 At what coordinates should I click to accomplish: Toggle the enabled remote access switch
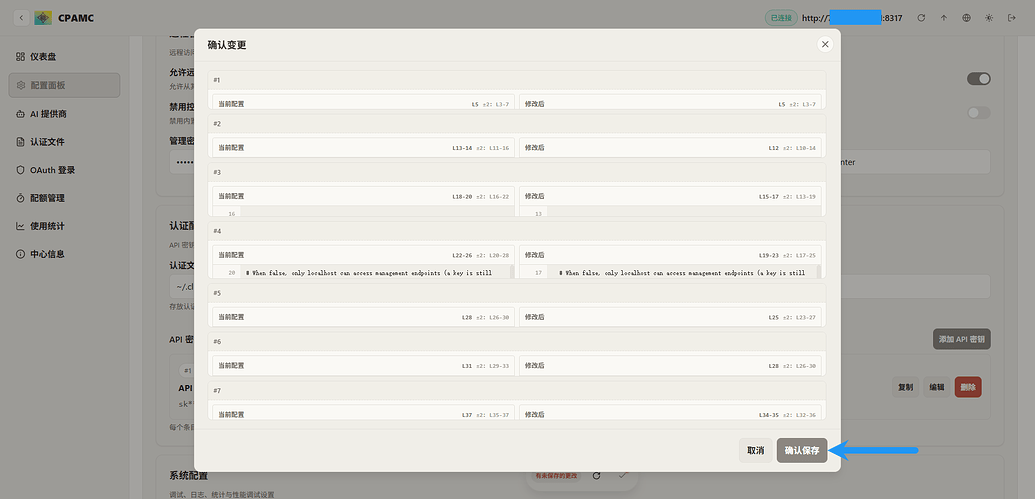click(x=979, y=79)
